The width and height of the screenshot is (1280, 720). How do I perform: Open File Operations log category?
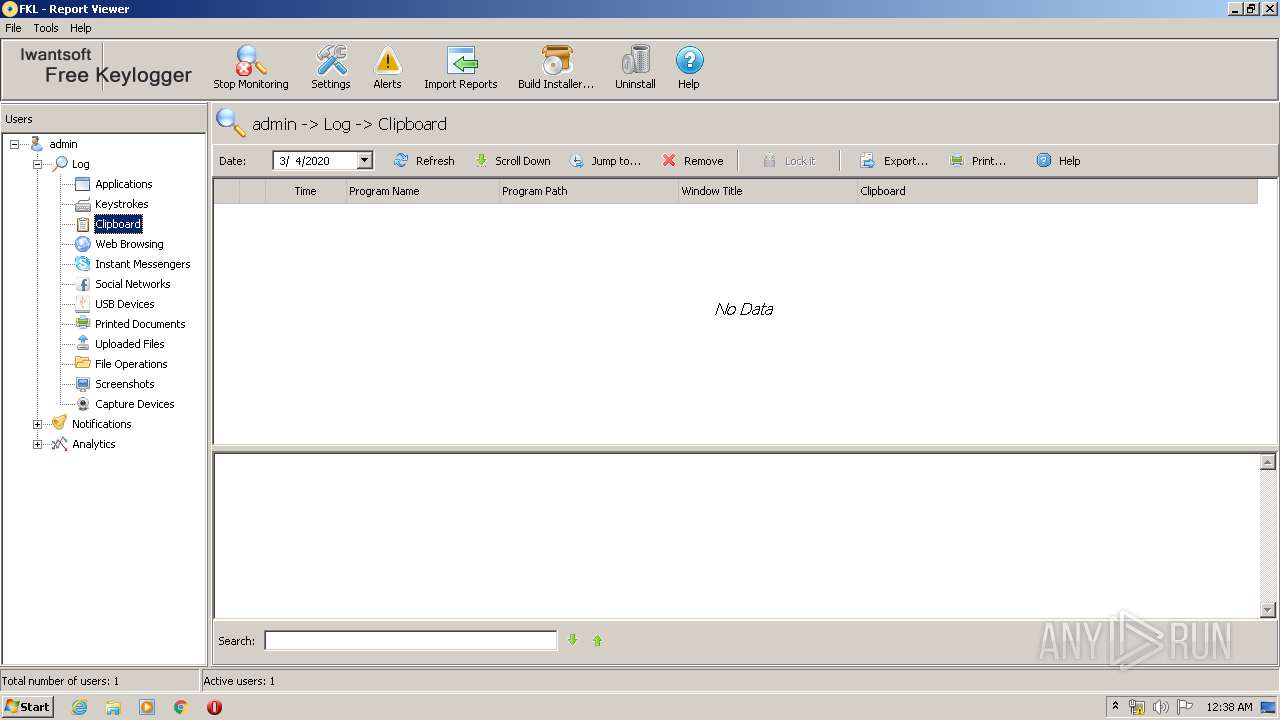[x=131, y=364]
